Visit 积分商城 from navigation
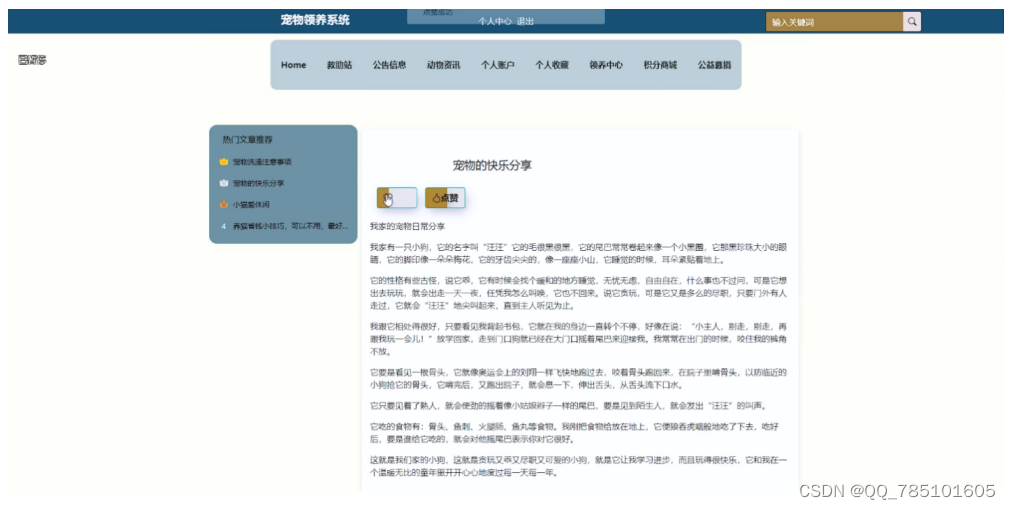The height and width of the screenshot is (509, 1010). click(x=659, y=65)
